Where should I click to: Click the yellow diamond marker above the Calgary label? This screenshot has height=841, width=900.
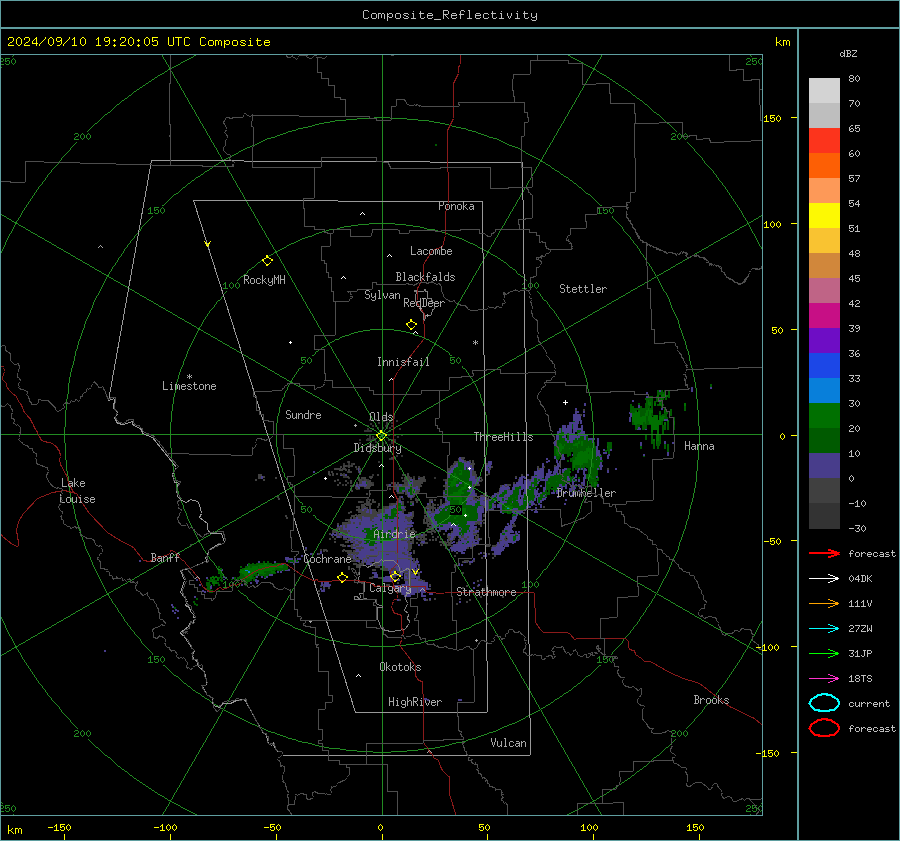395,576
